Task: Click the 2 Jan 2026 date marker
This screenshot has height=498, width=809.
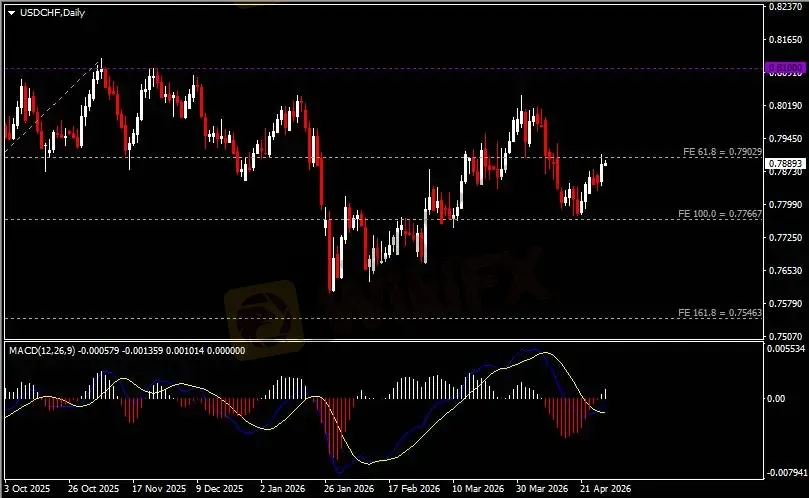Action: pyautogui.click(x=282, y=489)
